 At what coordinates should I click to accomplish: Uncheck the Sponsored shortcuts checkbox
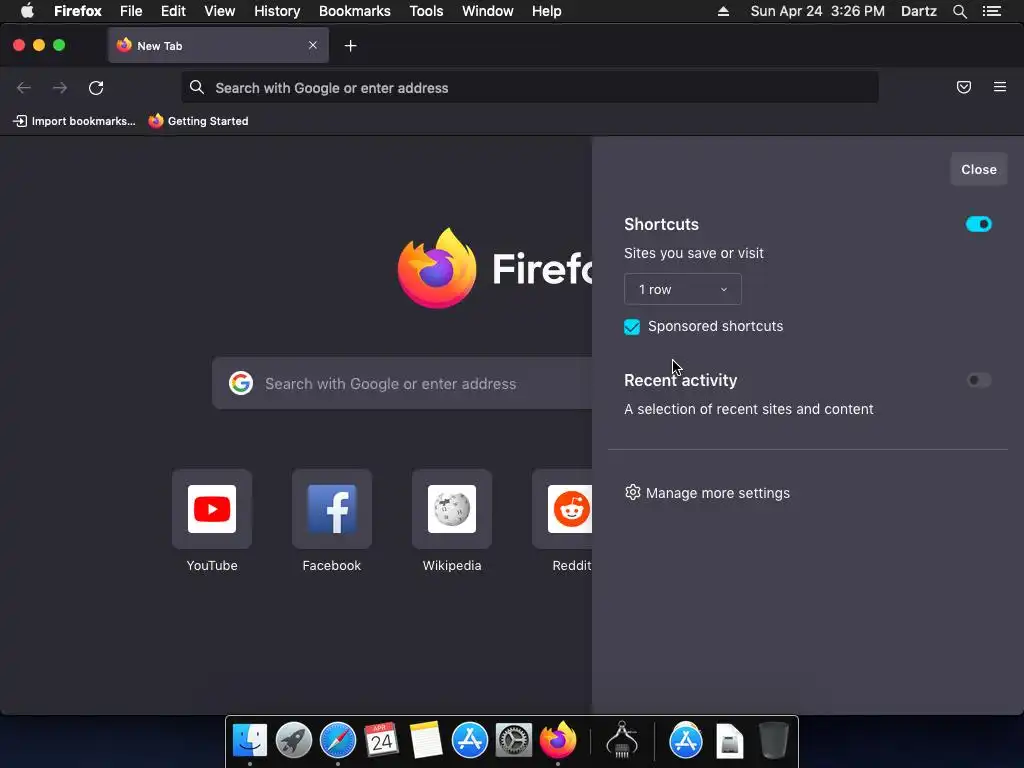632,327
